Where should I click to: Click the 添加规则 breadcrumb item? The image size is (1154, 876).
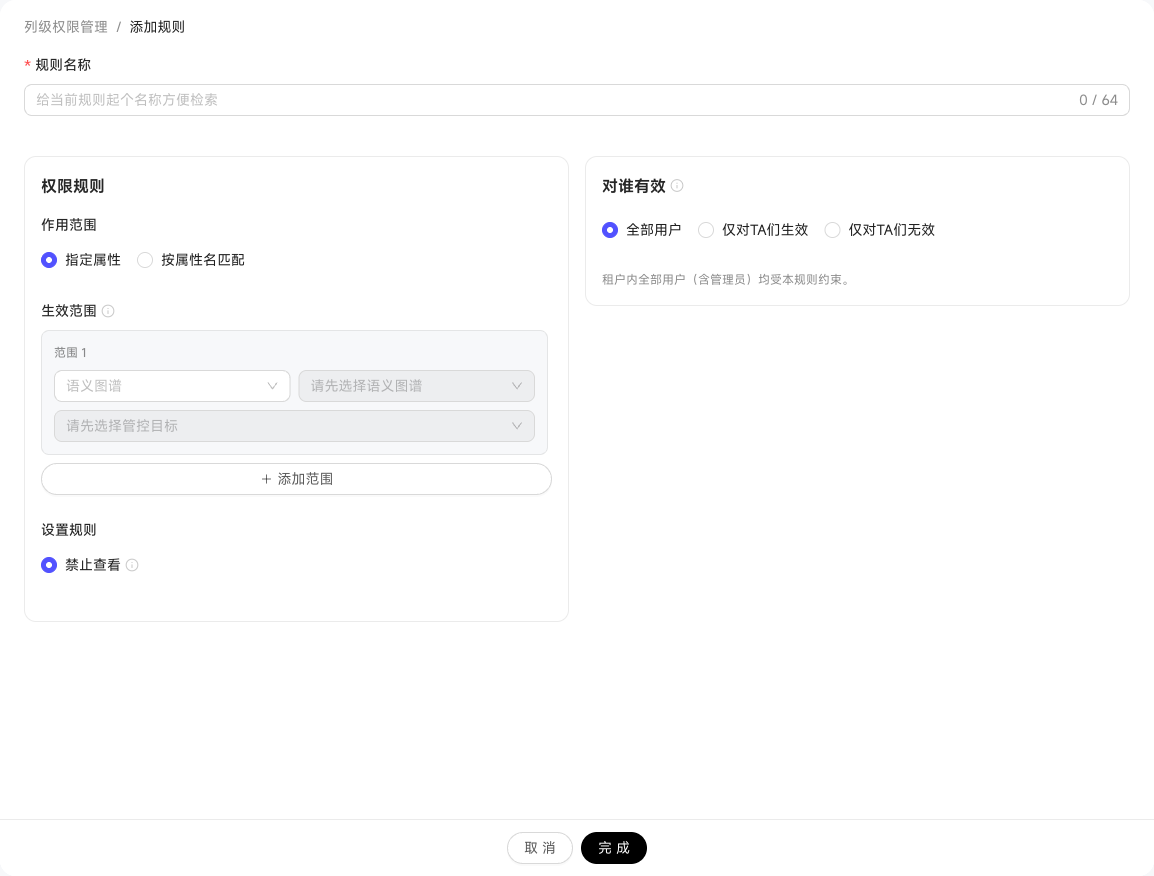157,27
